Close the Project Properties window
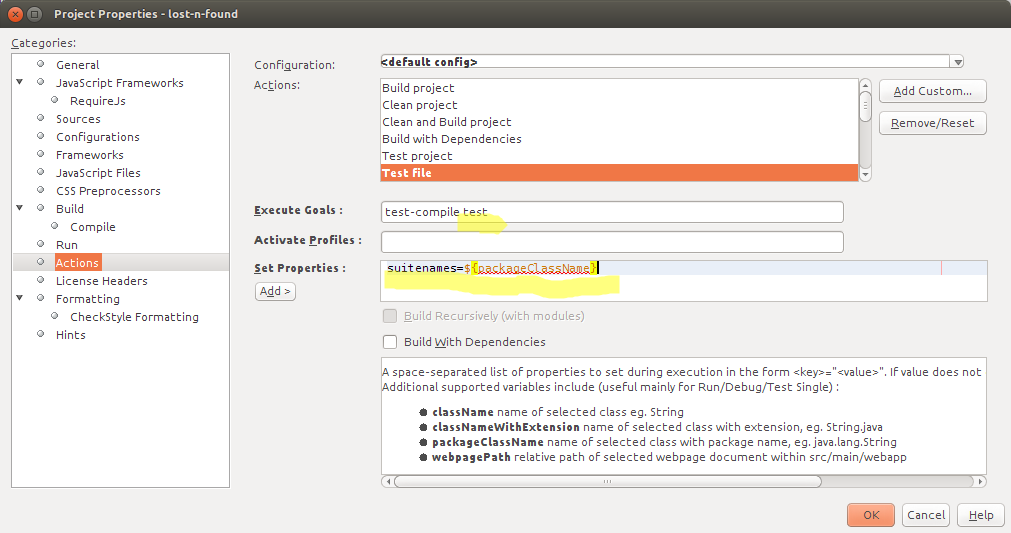Image resolution: width=1011 pixels, height=533 pixels. coord(14,14)
